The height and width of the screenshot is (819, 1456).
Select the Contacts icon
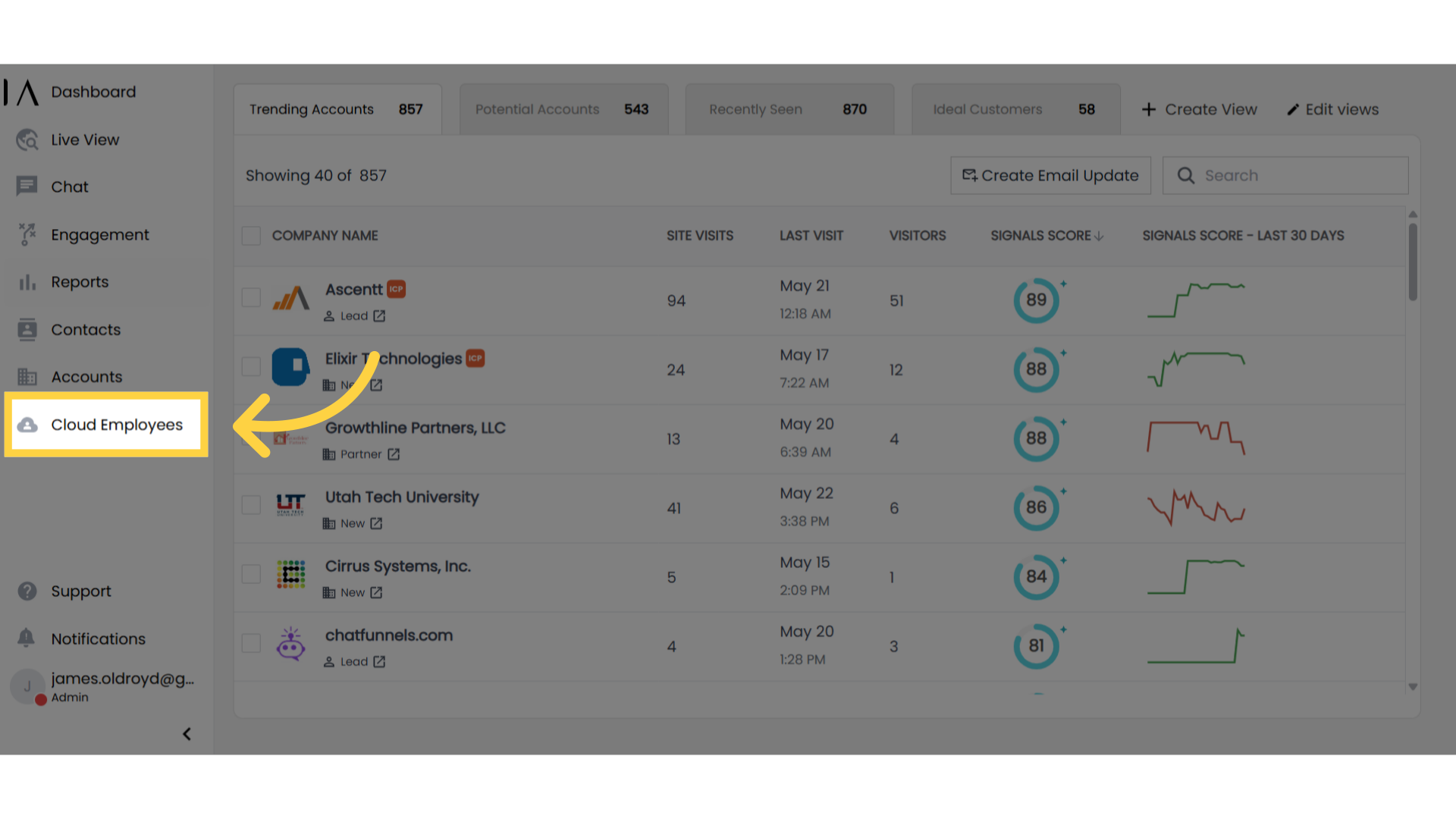pos(27,329)
